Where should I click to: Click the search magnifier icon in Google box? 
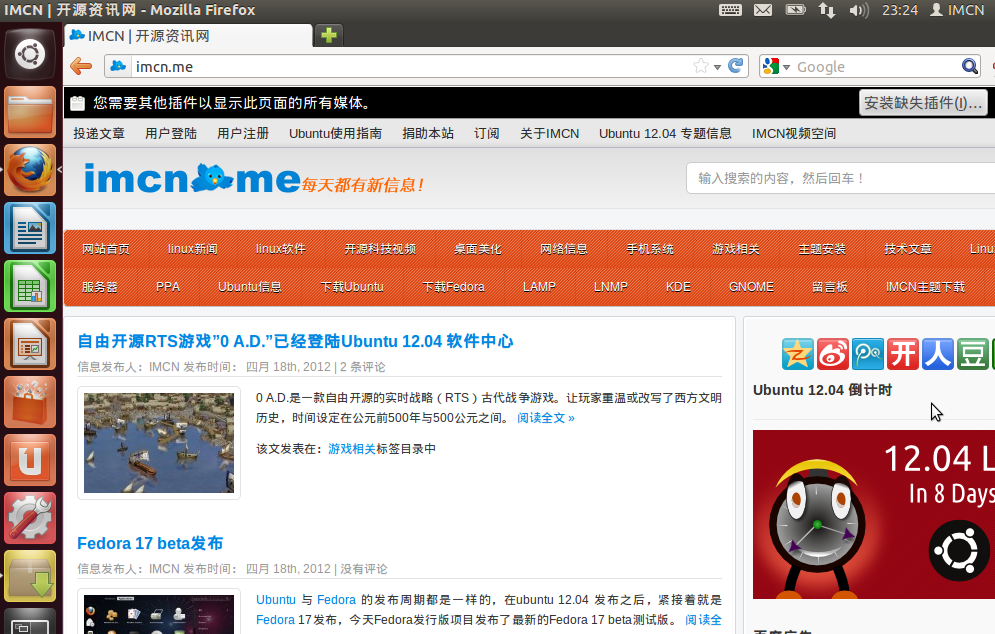(x=969, y=66)
